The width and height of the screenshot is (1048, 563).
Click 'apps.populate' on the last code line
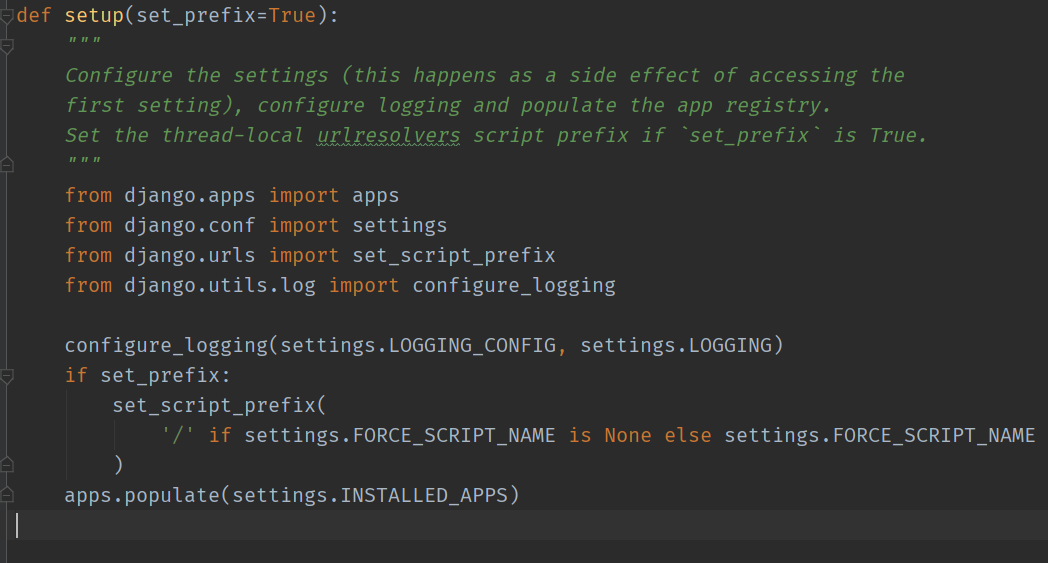pos(142,495)
